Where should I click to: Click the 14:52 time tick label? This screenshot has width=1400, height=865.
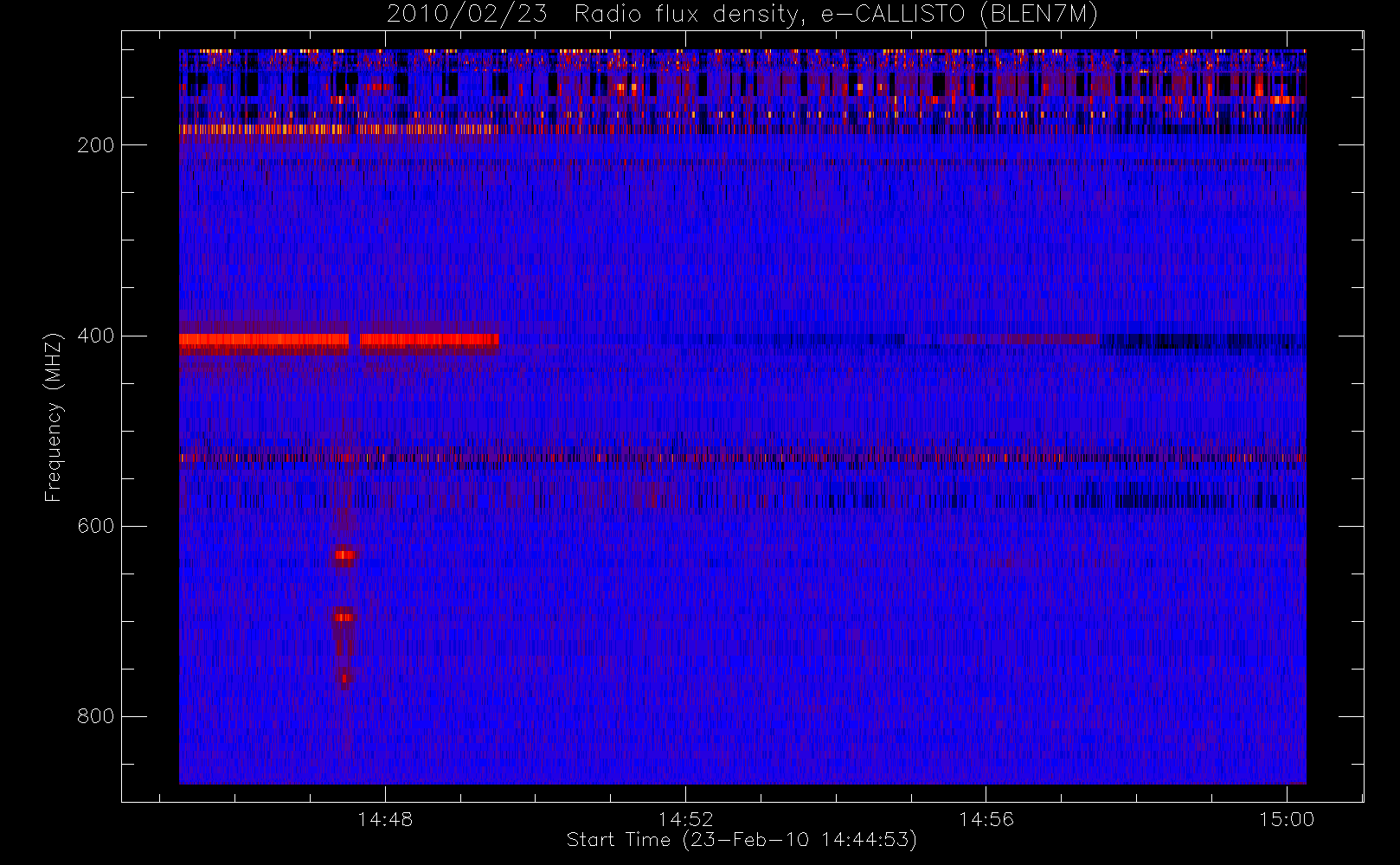click(x=685, y=819)
